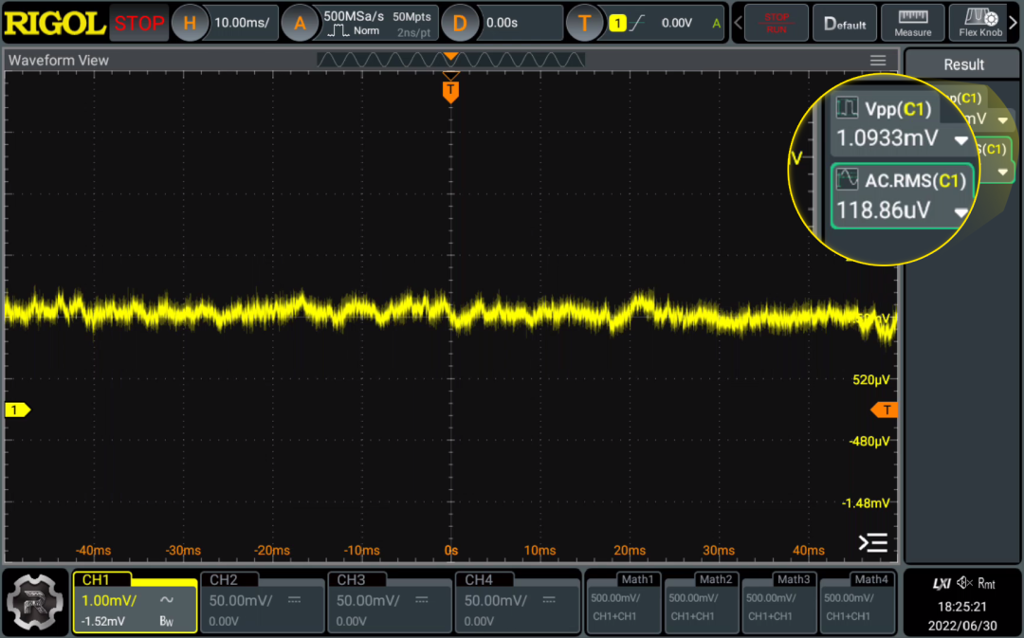Screen dimensions: 1024x638
Task: Open the Measure menu ruler icon
Action: [x=913, y=23]
